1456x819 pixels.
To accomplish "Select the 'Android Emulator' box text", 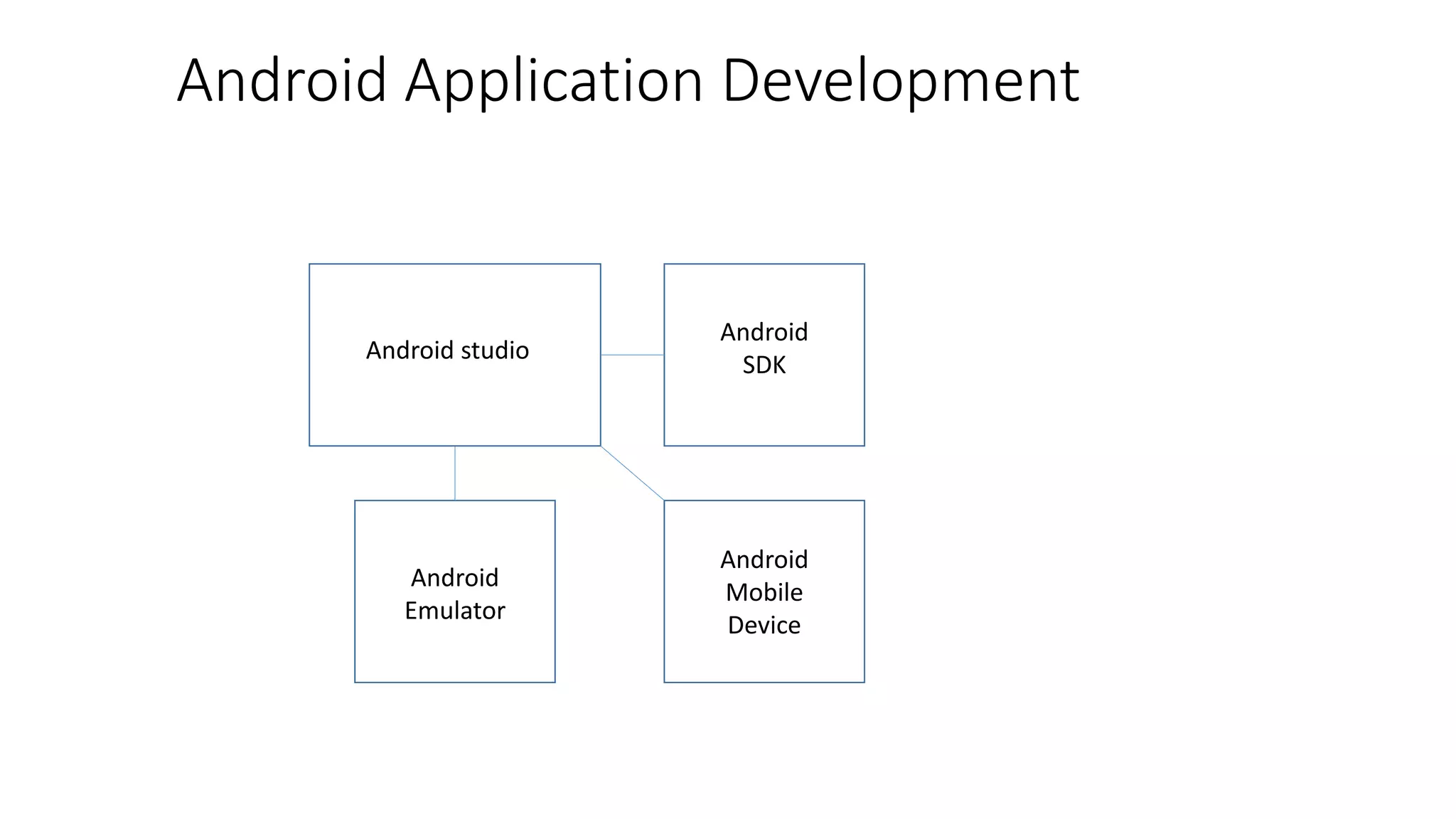I will pos(455,594).
